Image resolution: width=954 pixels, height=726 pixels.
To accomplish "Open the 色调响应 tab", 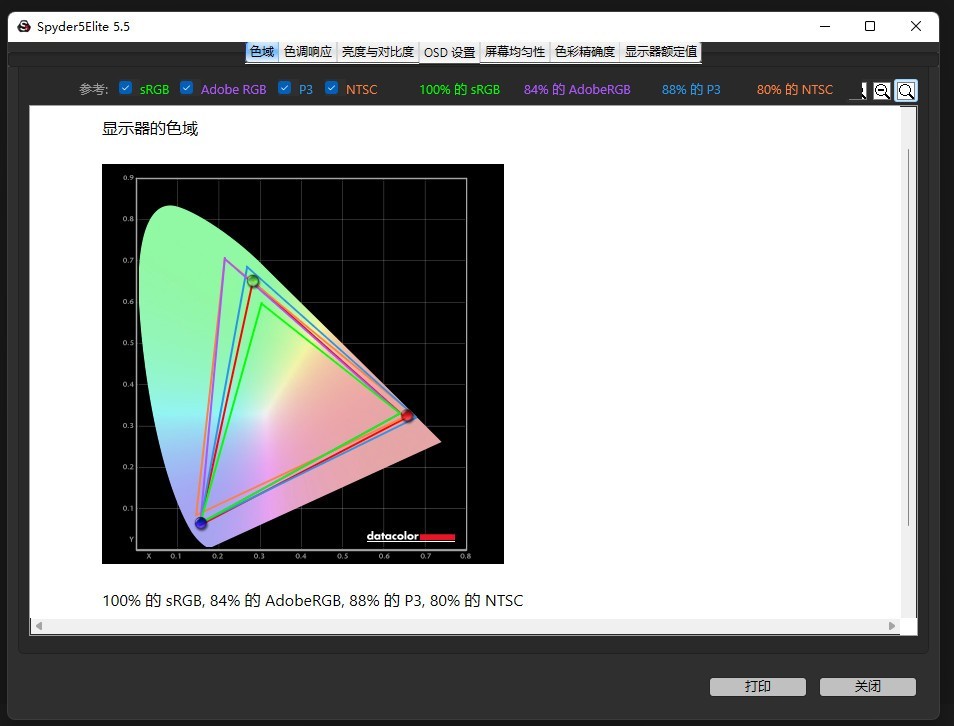I will tap(308, 52).
